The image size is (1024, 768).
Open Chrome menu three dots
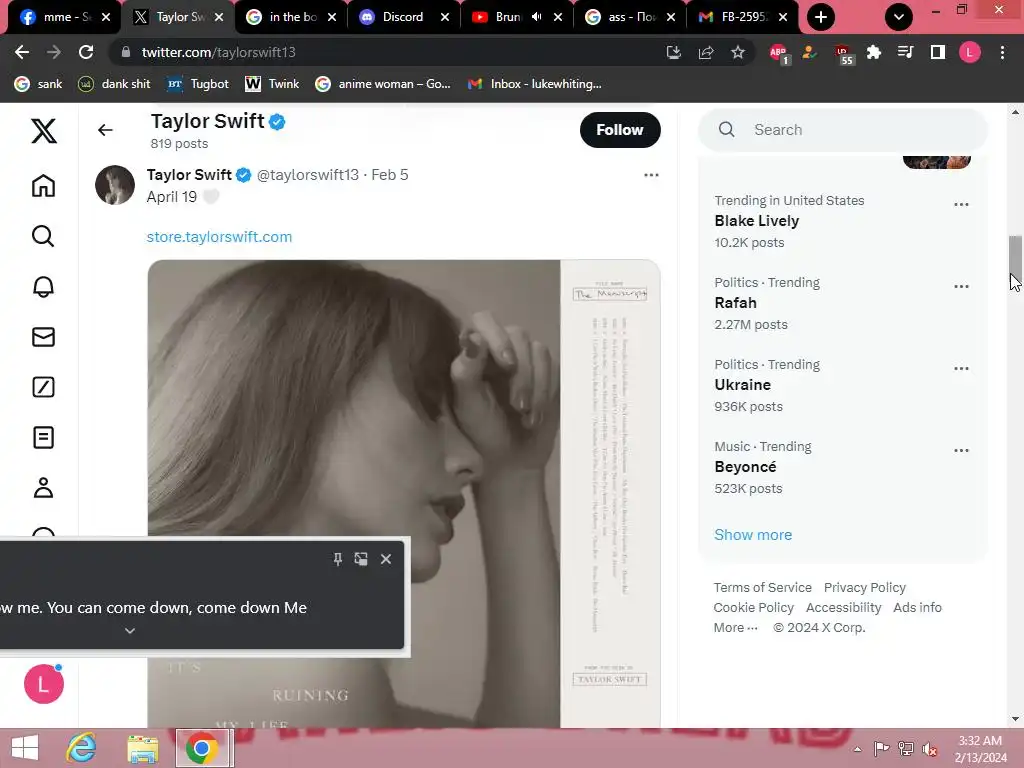pos(1002,52)
